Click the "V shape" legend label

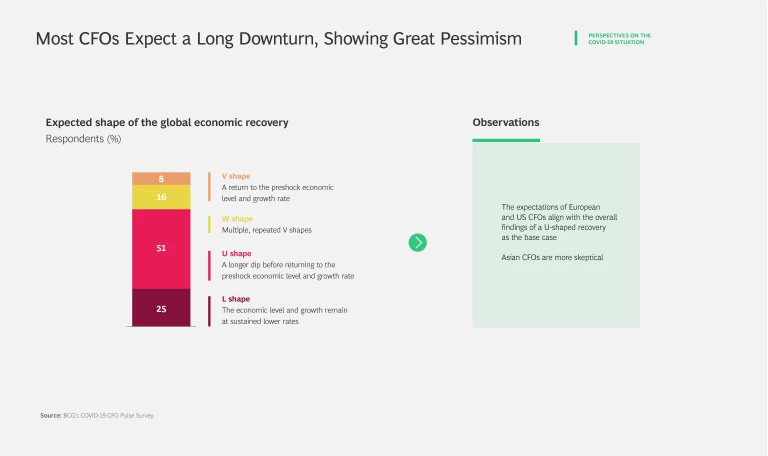coord(236,176)
